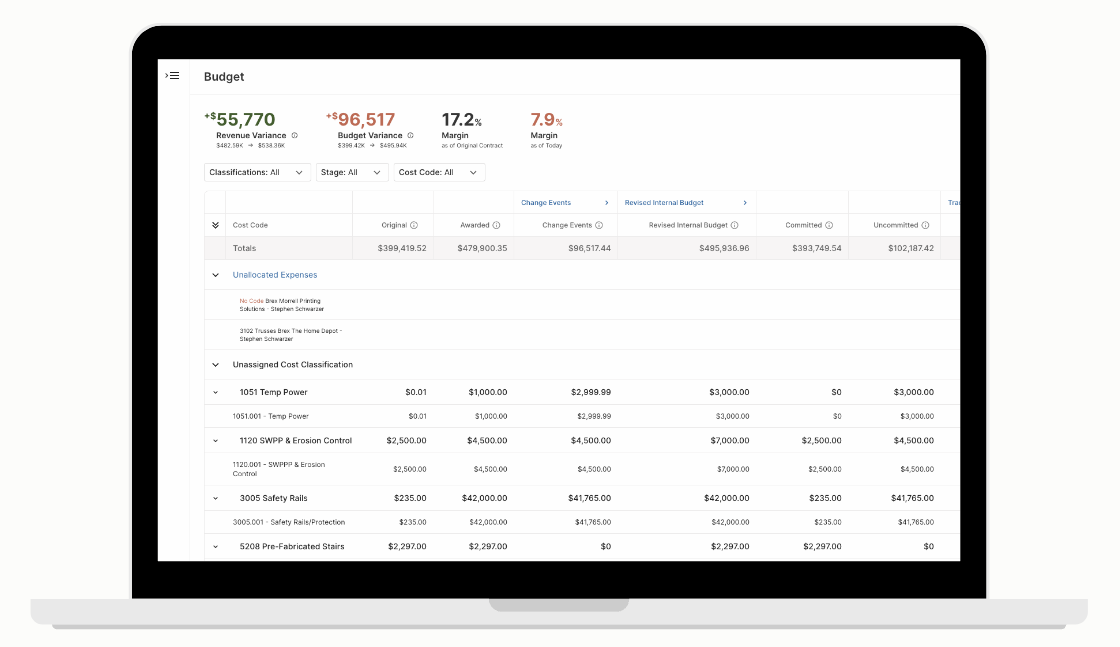Open the Change Events group header link
This screenshot has width=1120, height=647.
point(565,203)
